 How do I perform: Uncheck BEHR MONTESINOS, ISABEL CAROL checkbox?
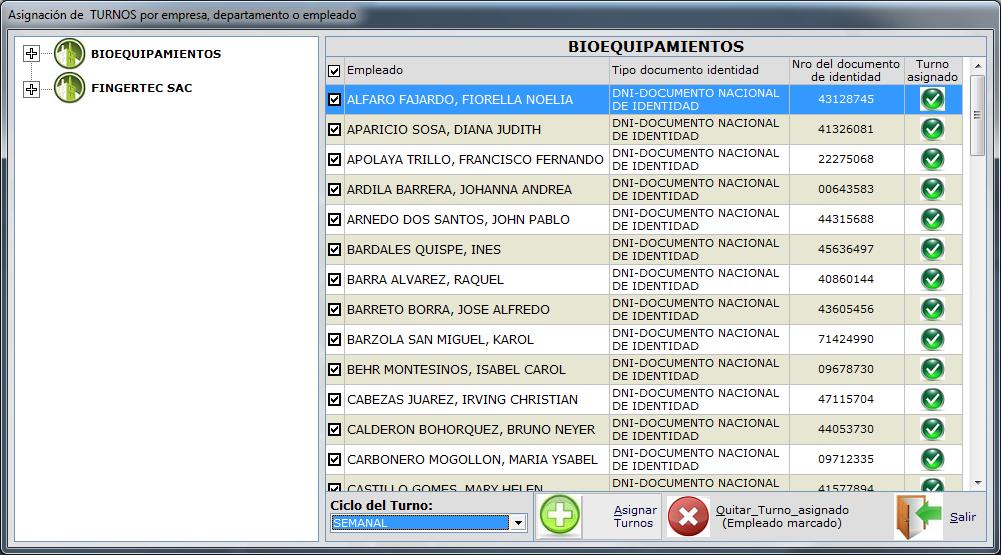coord(335,370)
